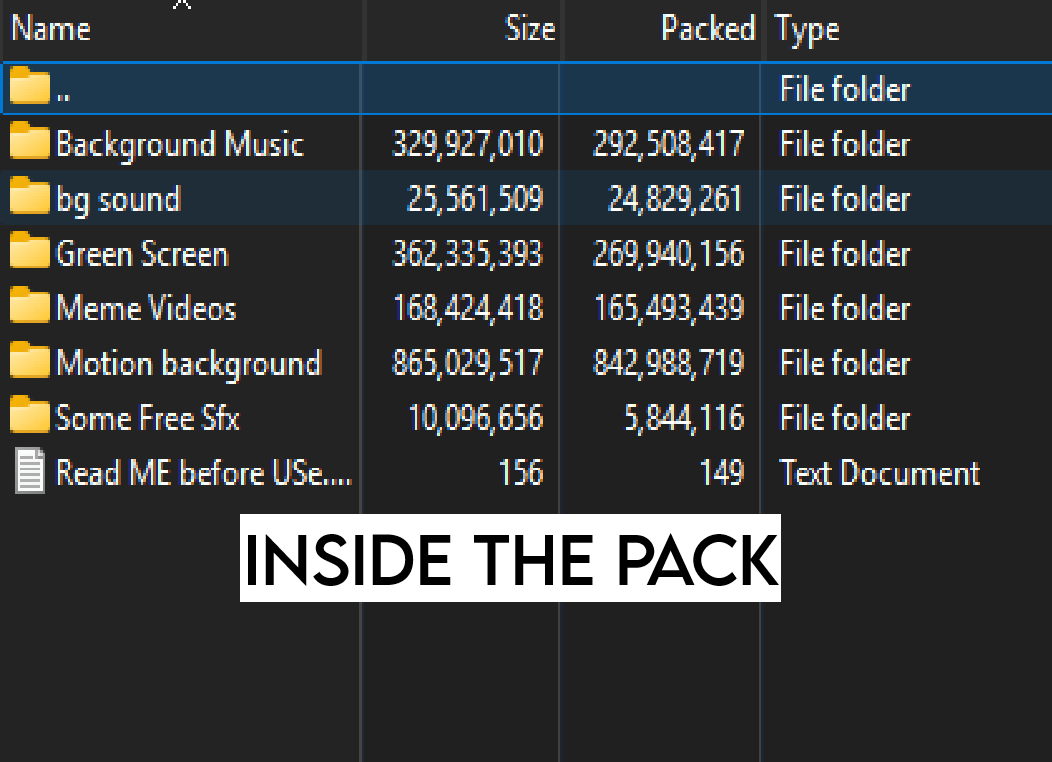The height and width of the screenshot is (762, 1052).
Task: Select the Motion background folder name
Action: pyautogui.click(x=188, y=363)
